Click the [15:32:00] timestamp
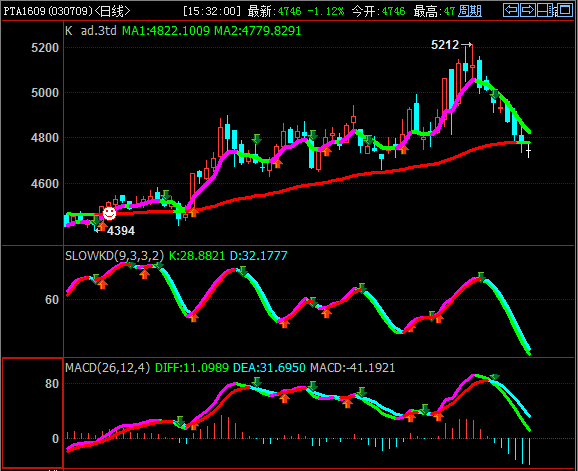This screenshot has height=471, width=578. pos(212,11)
